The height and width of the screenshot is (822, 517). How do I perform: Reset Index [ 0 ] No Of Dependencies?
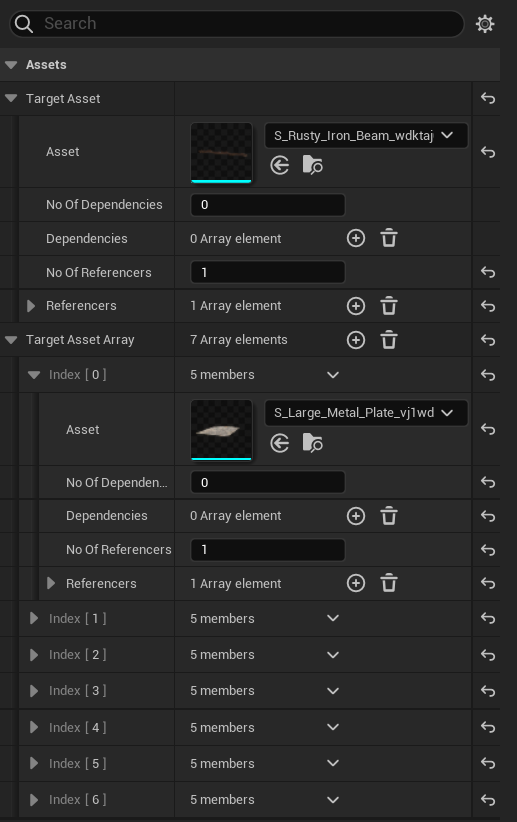(x=488, y=482)
